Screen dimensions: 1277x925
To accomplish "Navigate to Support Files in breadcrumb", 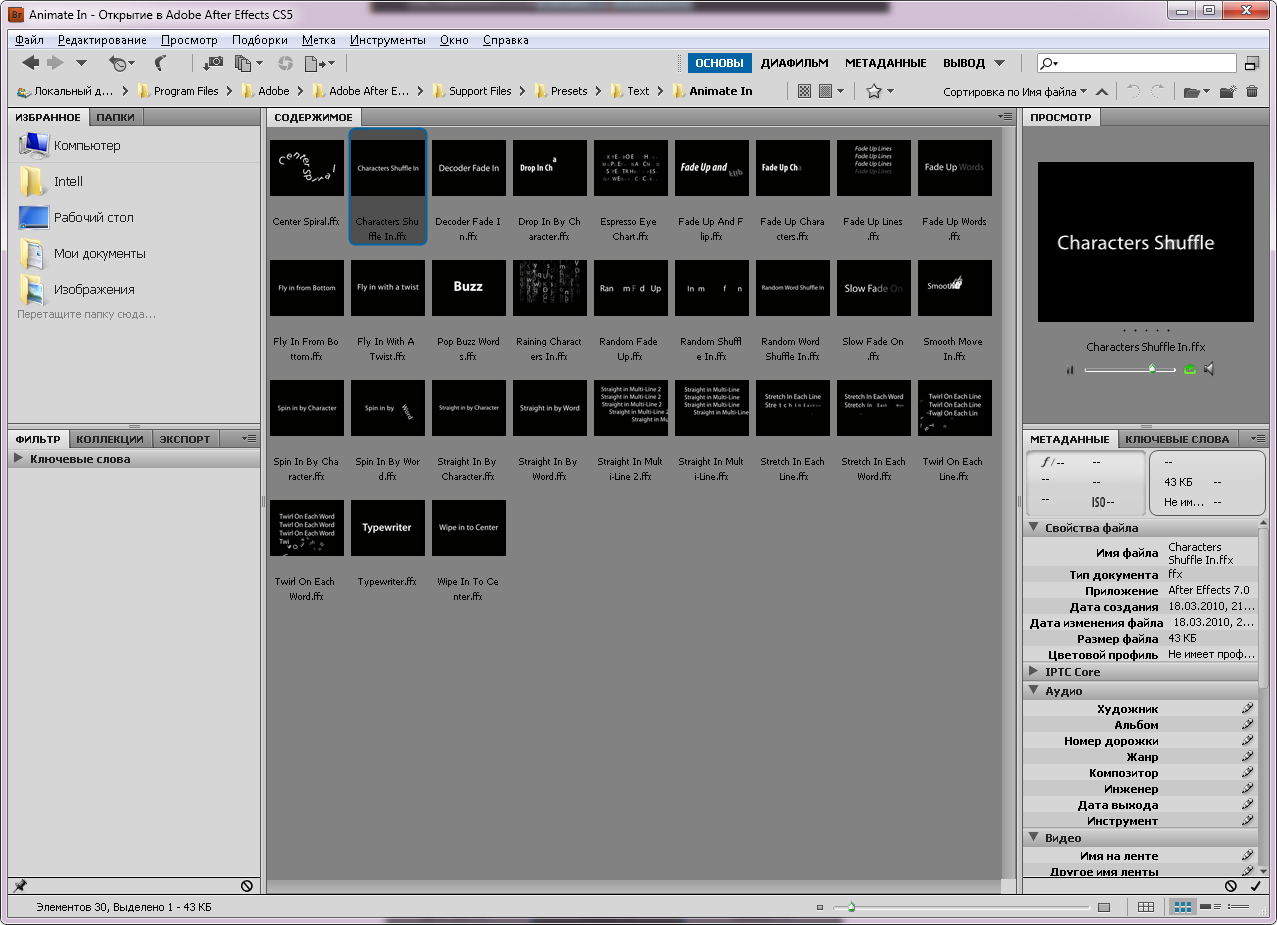I will (480, 91).
